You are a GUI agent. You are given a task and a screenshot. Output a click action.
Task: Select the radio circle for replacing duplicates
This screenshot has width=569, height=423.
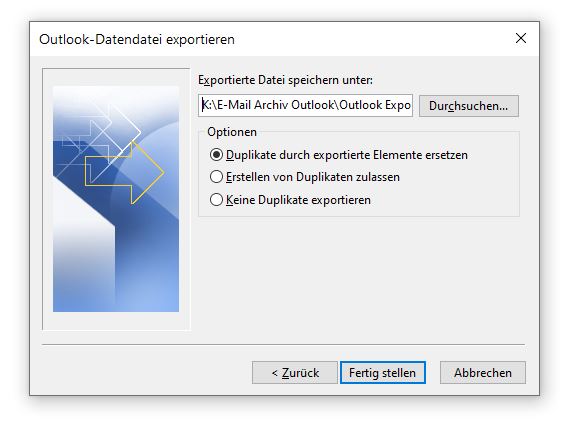pyautogui.click(x=216, y=155)
